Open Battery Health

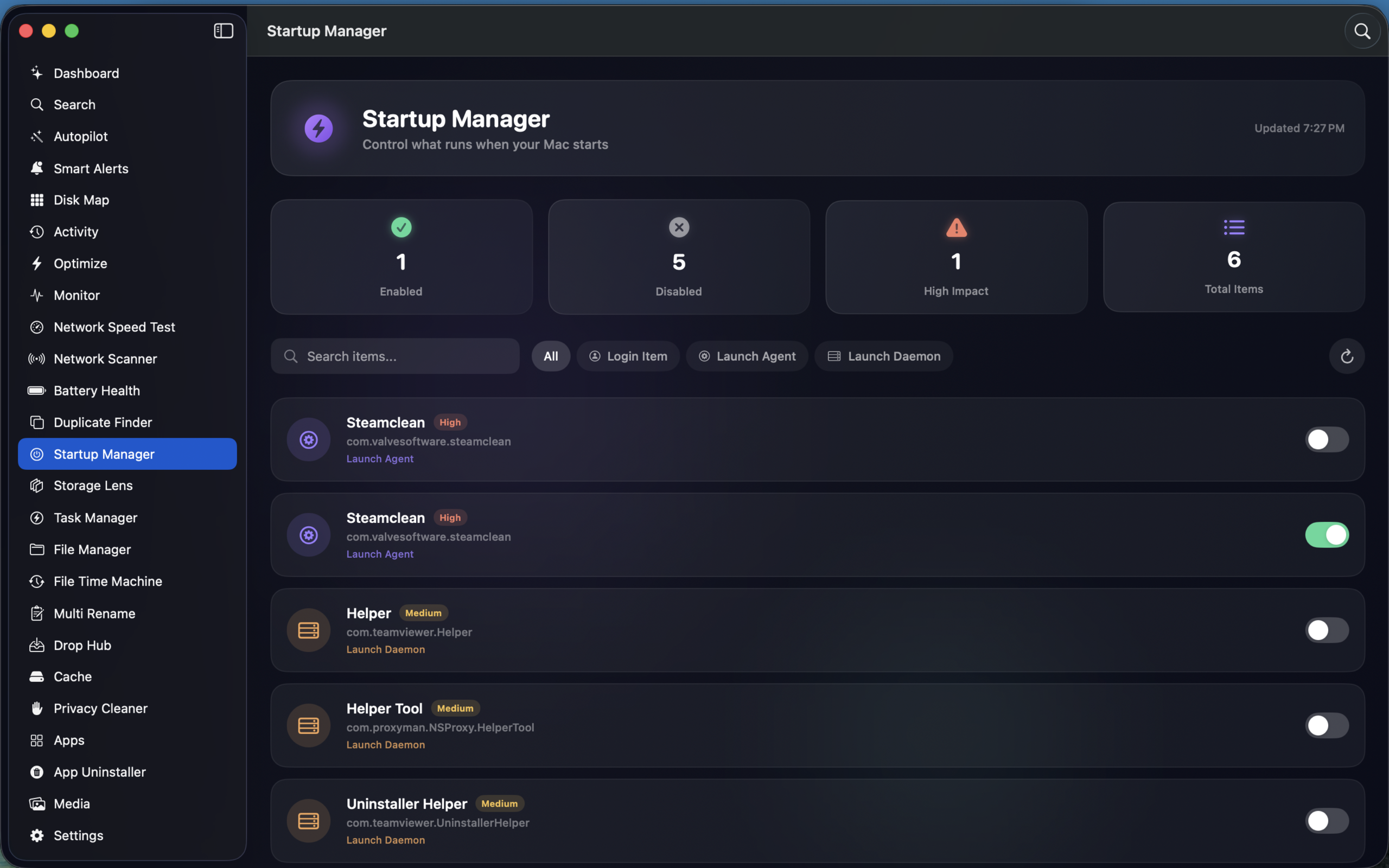pos(127,391)
